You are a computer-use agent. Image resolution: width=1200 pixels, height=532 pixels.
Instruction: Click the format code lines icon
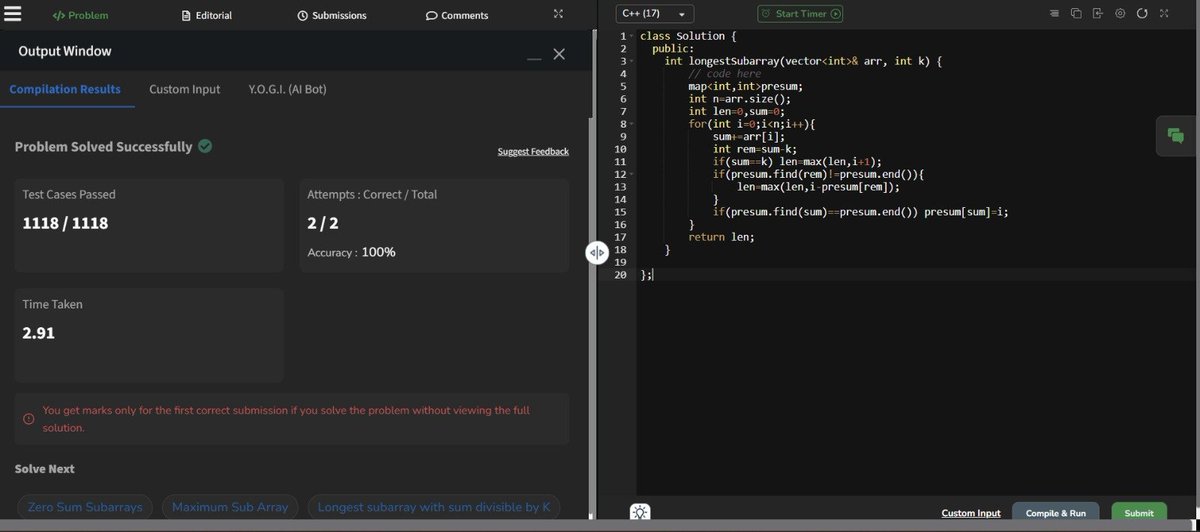pyautogui.click(x=1055, y=14)
